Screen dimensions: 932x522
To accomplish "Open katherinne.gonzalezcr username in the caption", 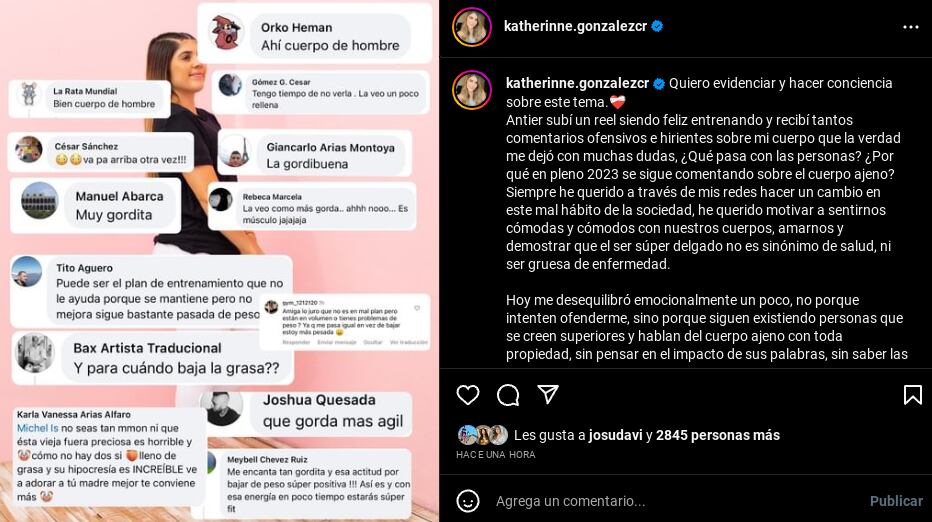I will (x=577, y=83).
